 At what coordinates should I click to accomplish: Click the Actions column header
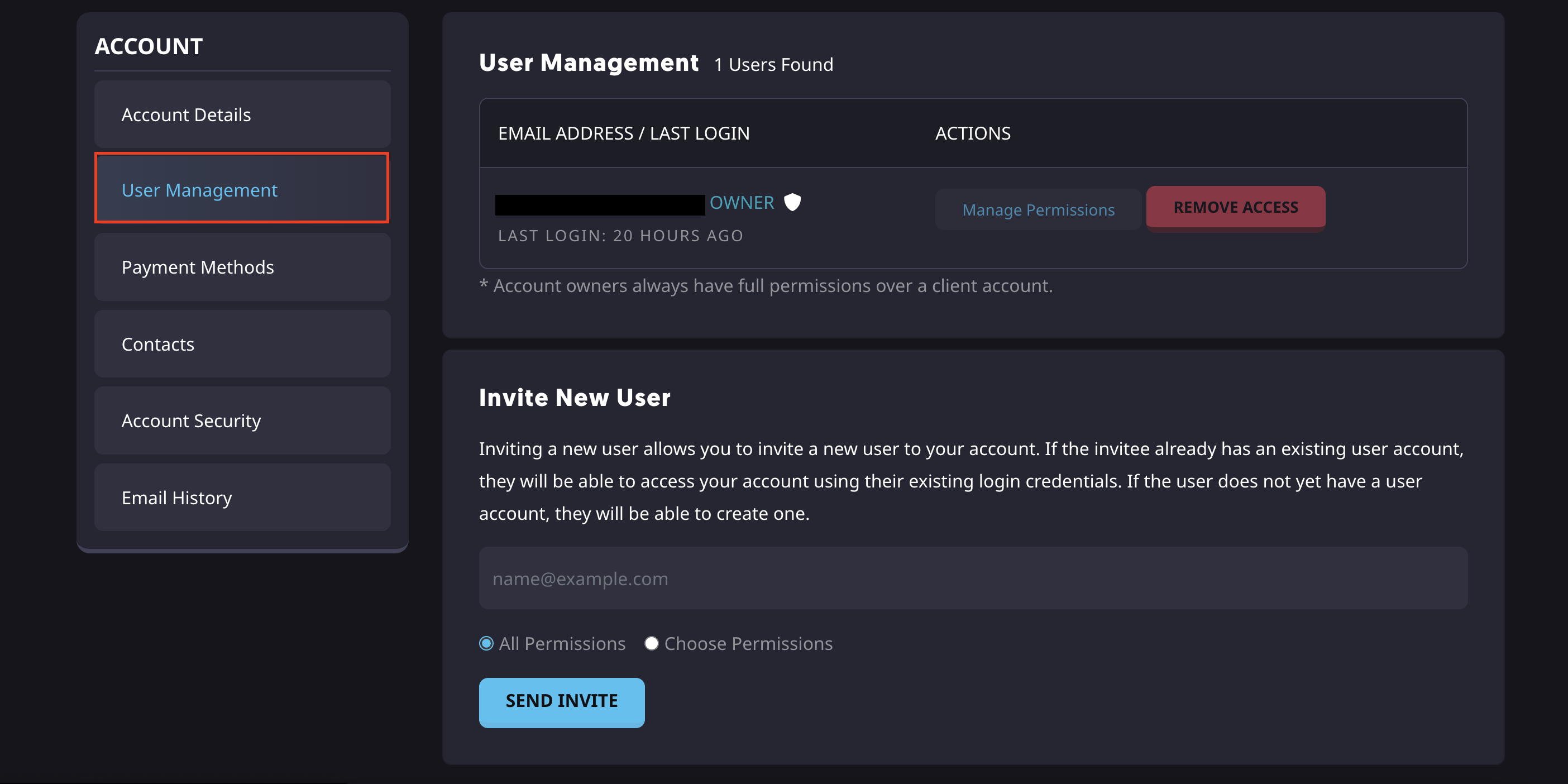(972, 133)
